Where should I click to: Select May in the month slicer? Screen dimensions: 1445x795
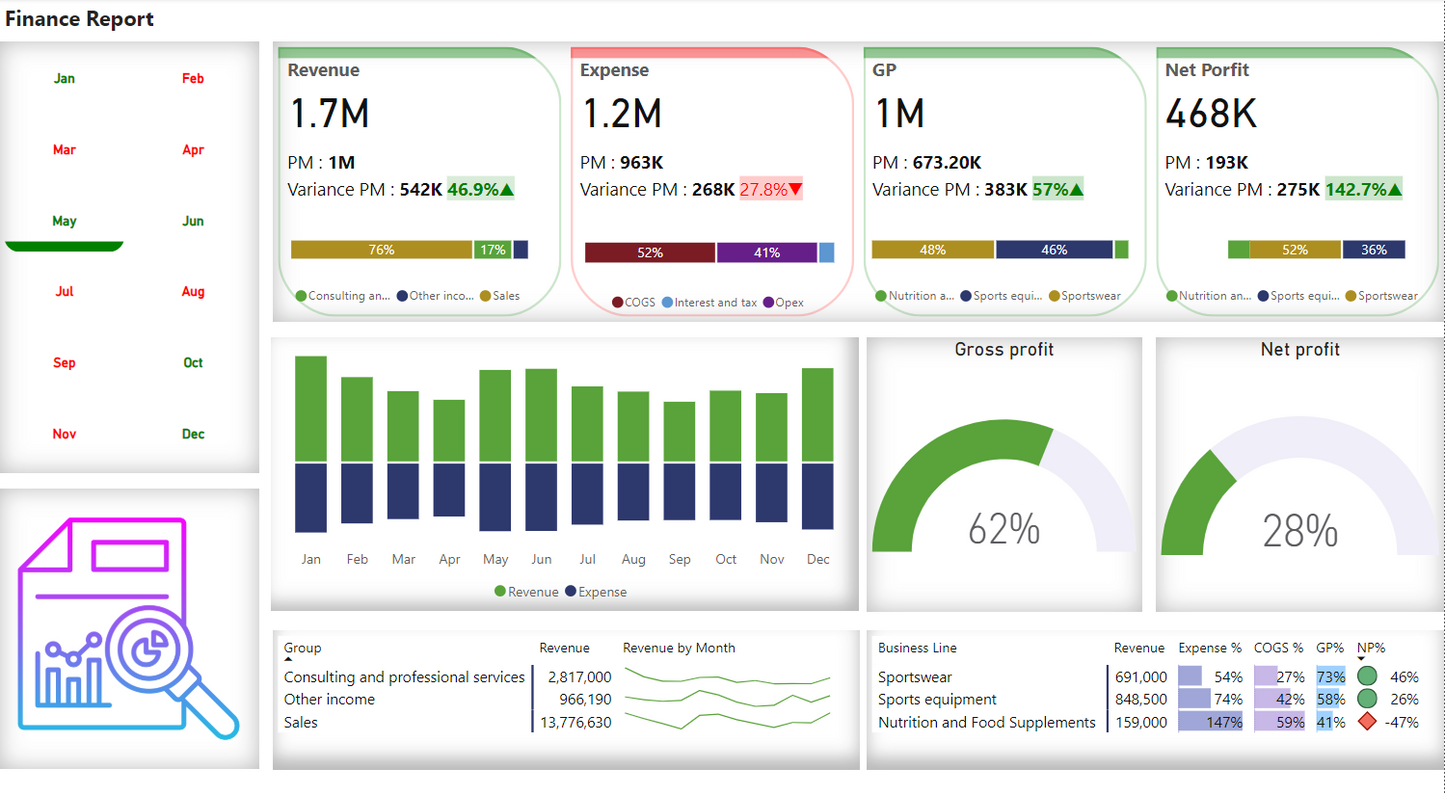(64, 221)
